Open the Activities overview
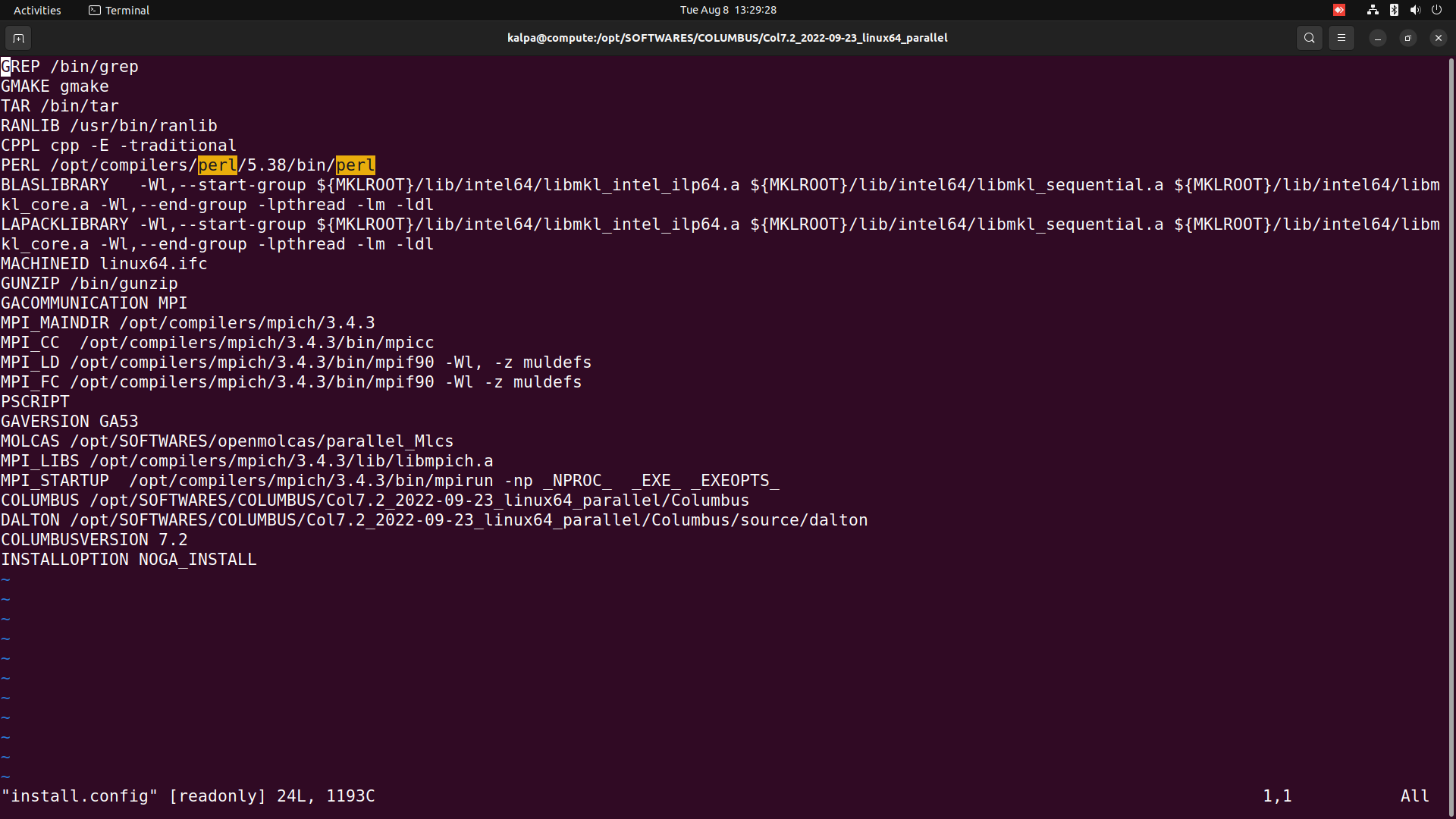Viewport: 1456px width, 819px height. pos(37,10)
